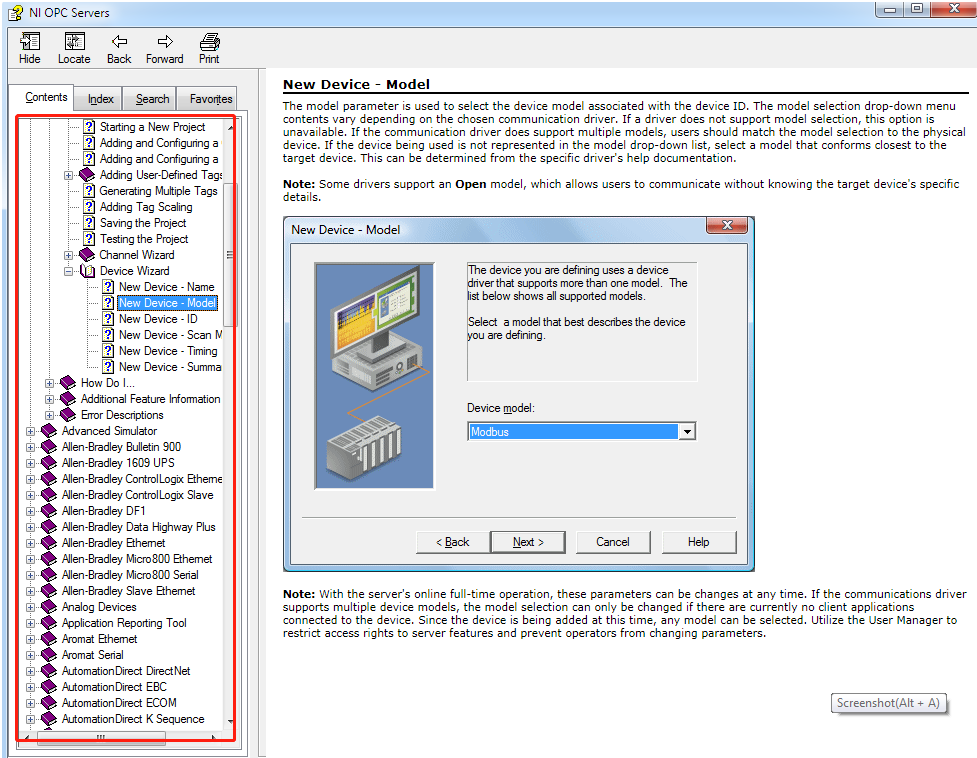977x758 pixels.
Task: Click the page icon beside New Device - ID
Action: point(108,319)
